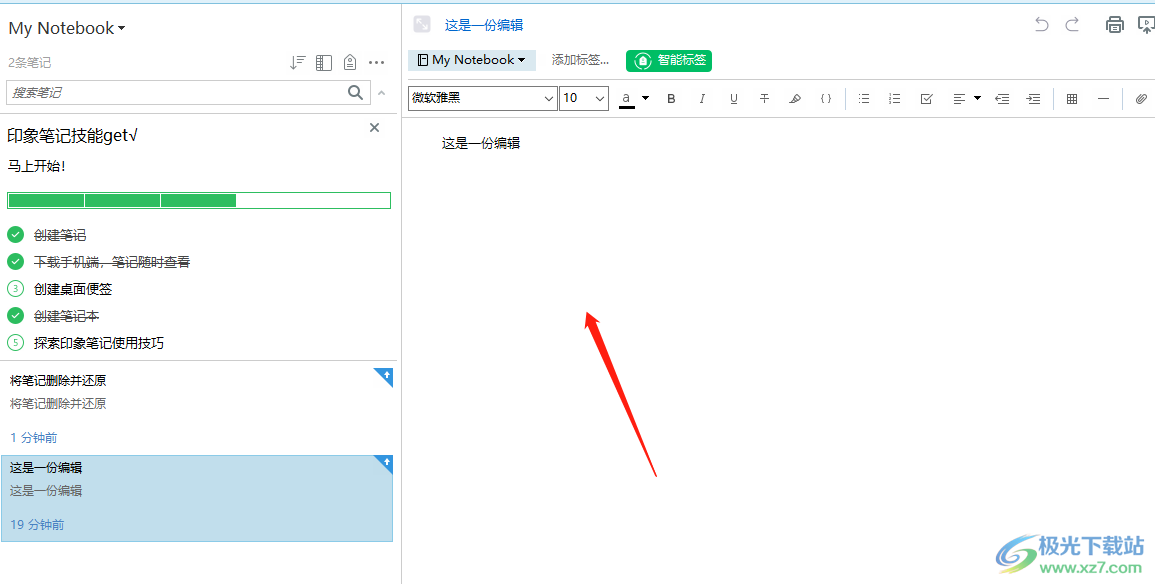Click the font color swatch letter a
1155x584 pixels.
click(627, 99)
